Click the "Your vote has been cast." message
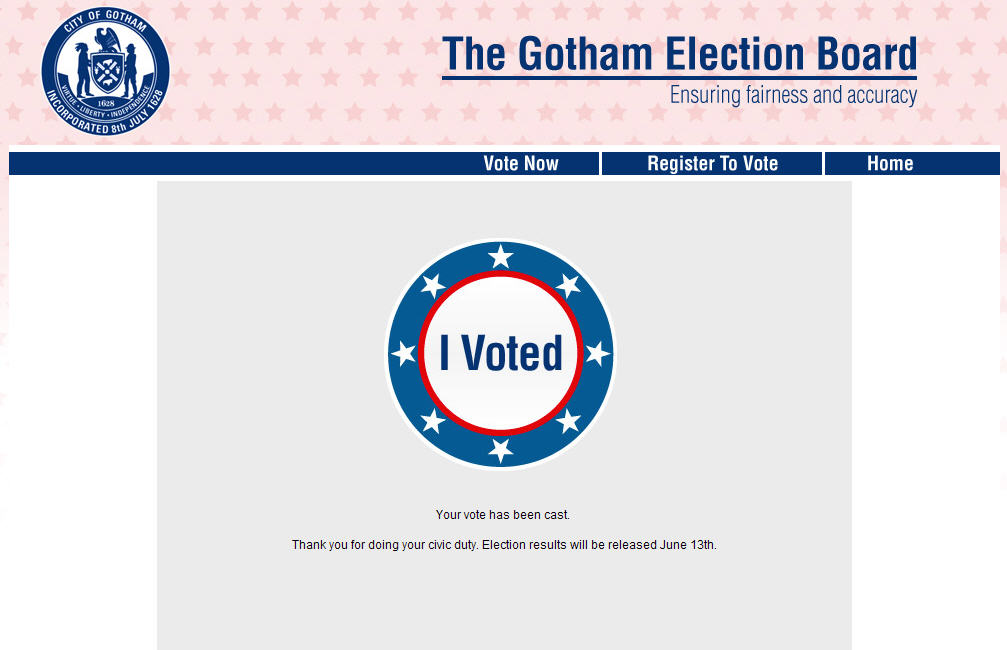1007x650 pixels. coord(503,515)
